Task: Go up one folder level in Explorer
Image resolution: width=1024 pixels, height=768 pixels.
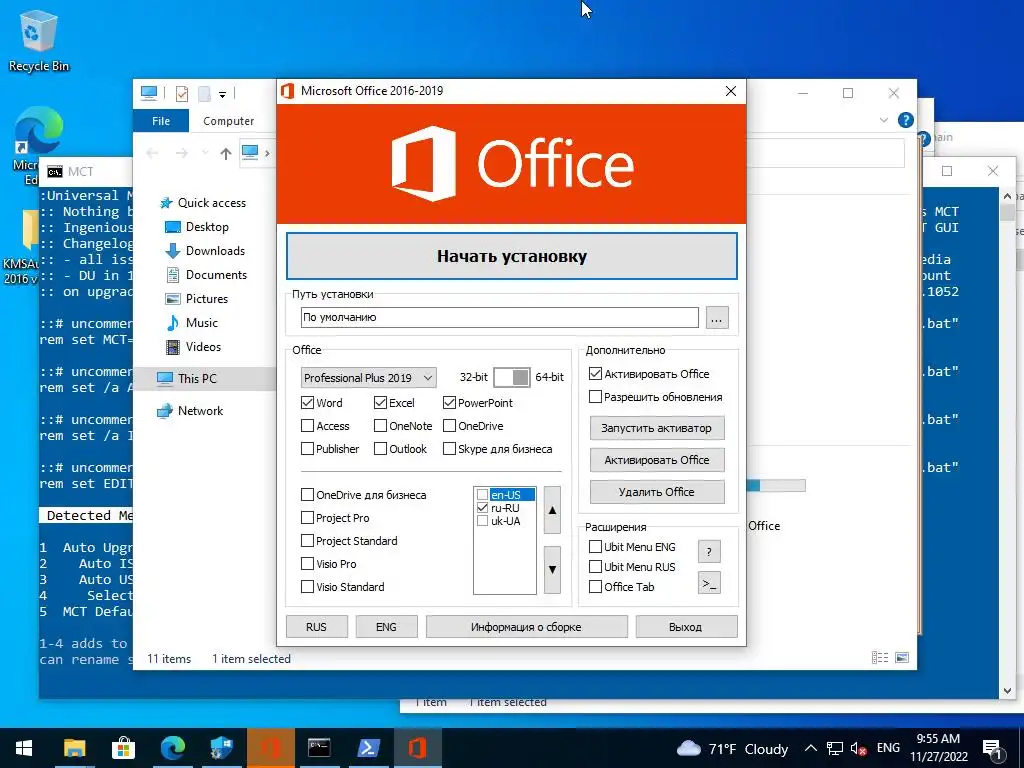Action: pyautogui.click(x=225, y=153)
